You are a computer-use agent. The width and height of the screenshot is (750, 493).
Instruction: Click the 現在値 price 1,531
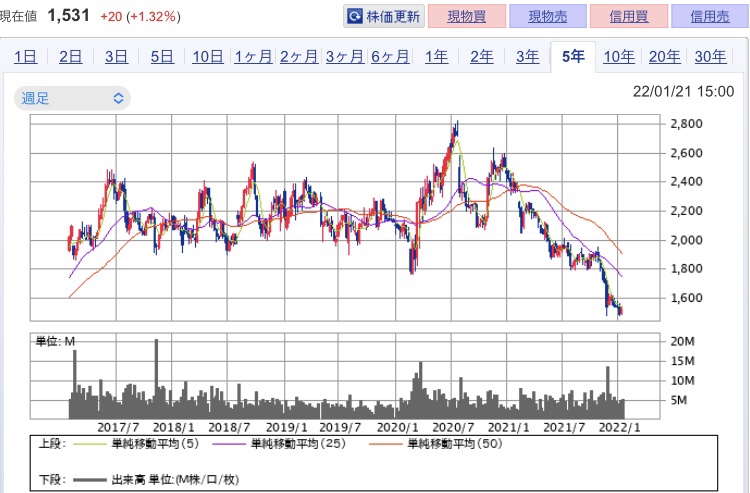pos(68,16)
